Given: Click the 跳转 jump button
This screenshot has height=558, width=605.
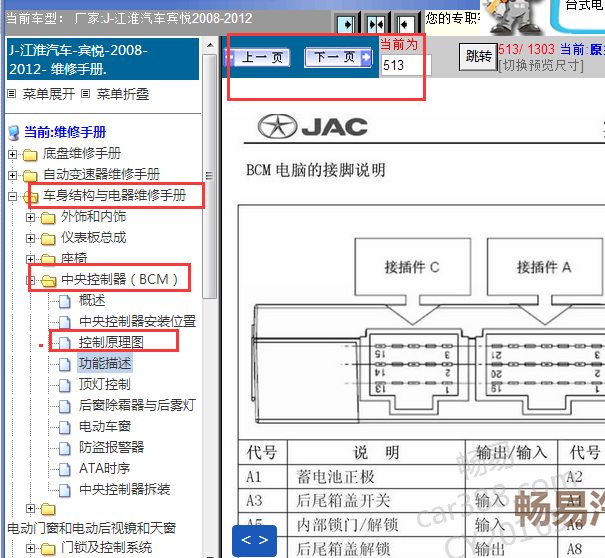Looking at the screenshot, I should (x=478, y=57).
